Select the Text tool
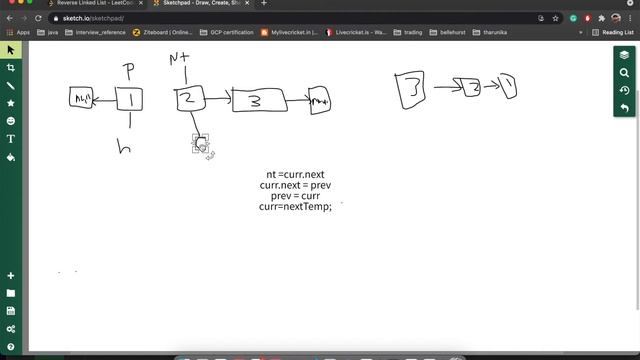This screenshot has width=640, height=360. [x=11, y=139]
